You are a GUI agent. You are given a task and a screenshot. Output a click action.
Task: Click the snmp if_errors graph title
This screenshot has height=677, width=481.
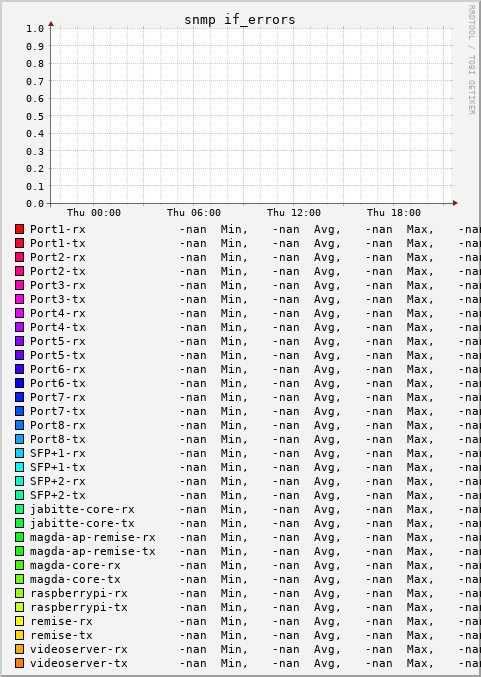click(240, 20)
